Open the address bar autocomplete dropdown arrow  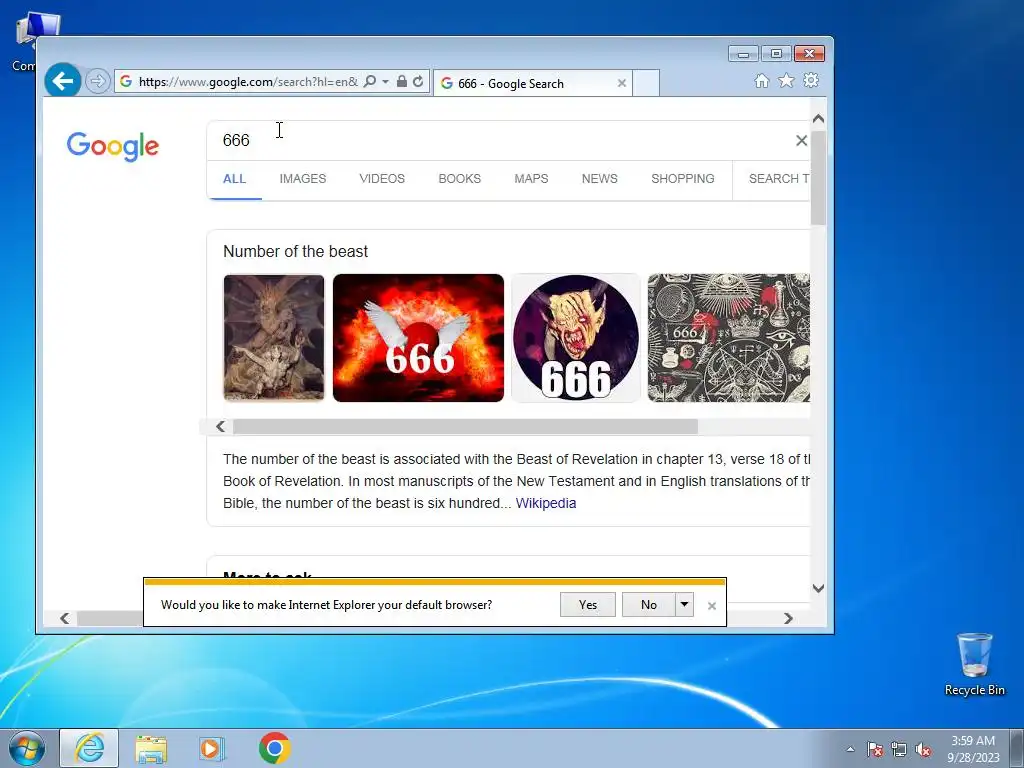coord(385,81)
